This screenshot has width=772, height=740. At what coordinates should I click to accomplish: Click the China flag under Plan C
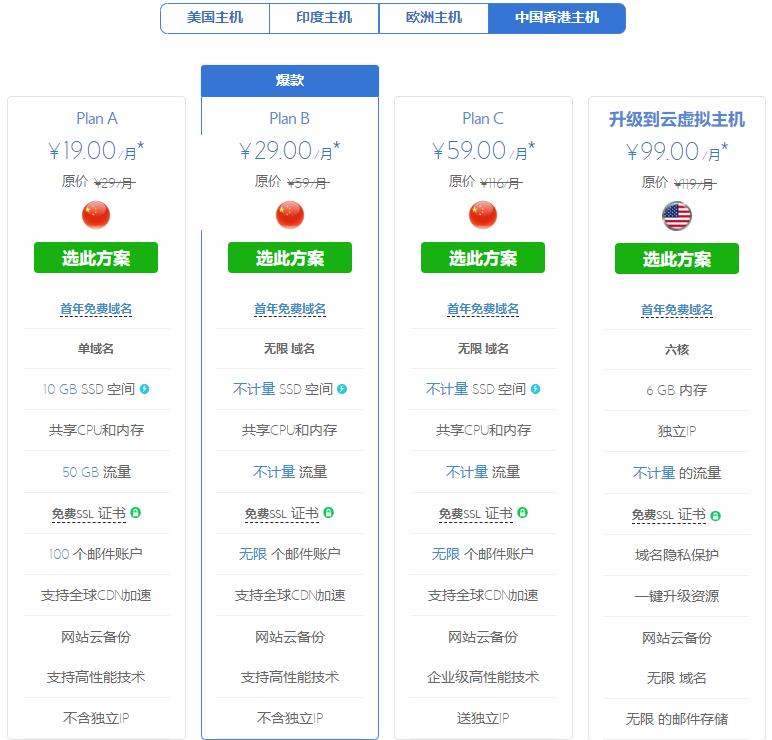click(x=483, y=215)
